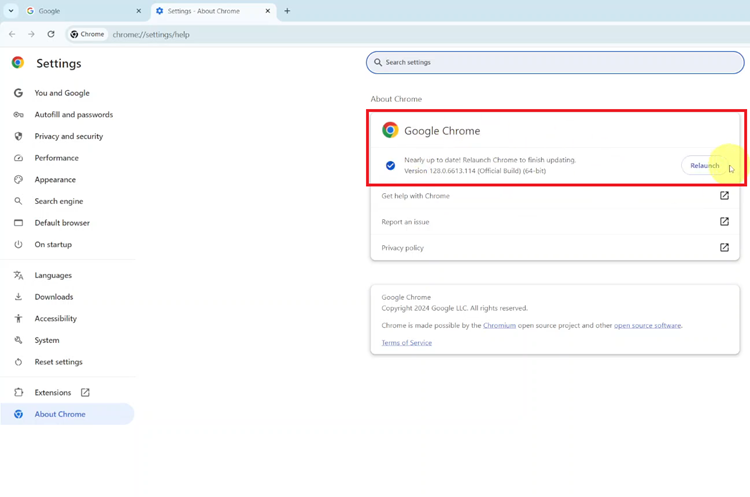Open the open source software link

[647, 325]
